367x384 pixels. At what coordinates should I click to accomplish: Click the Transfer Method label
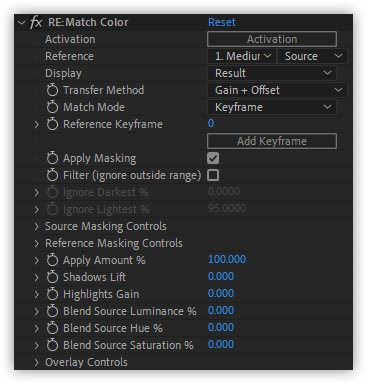[104, 90]
